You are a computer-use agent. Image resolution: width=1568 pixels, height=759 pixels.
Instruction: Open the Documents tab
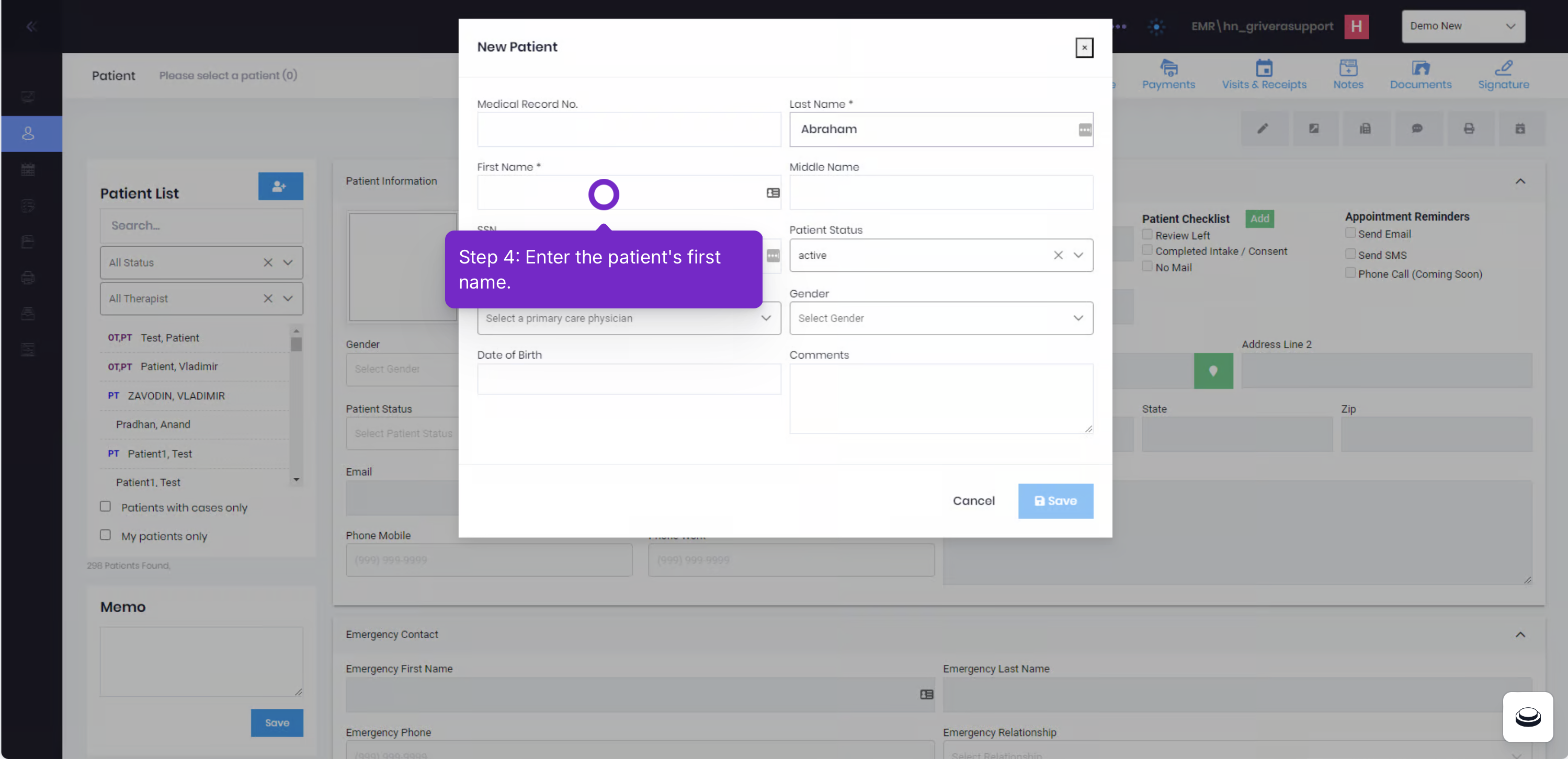[x=1420, y=75]
